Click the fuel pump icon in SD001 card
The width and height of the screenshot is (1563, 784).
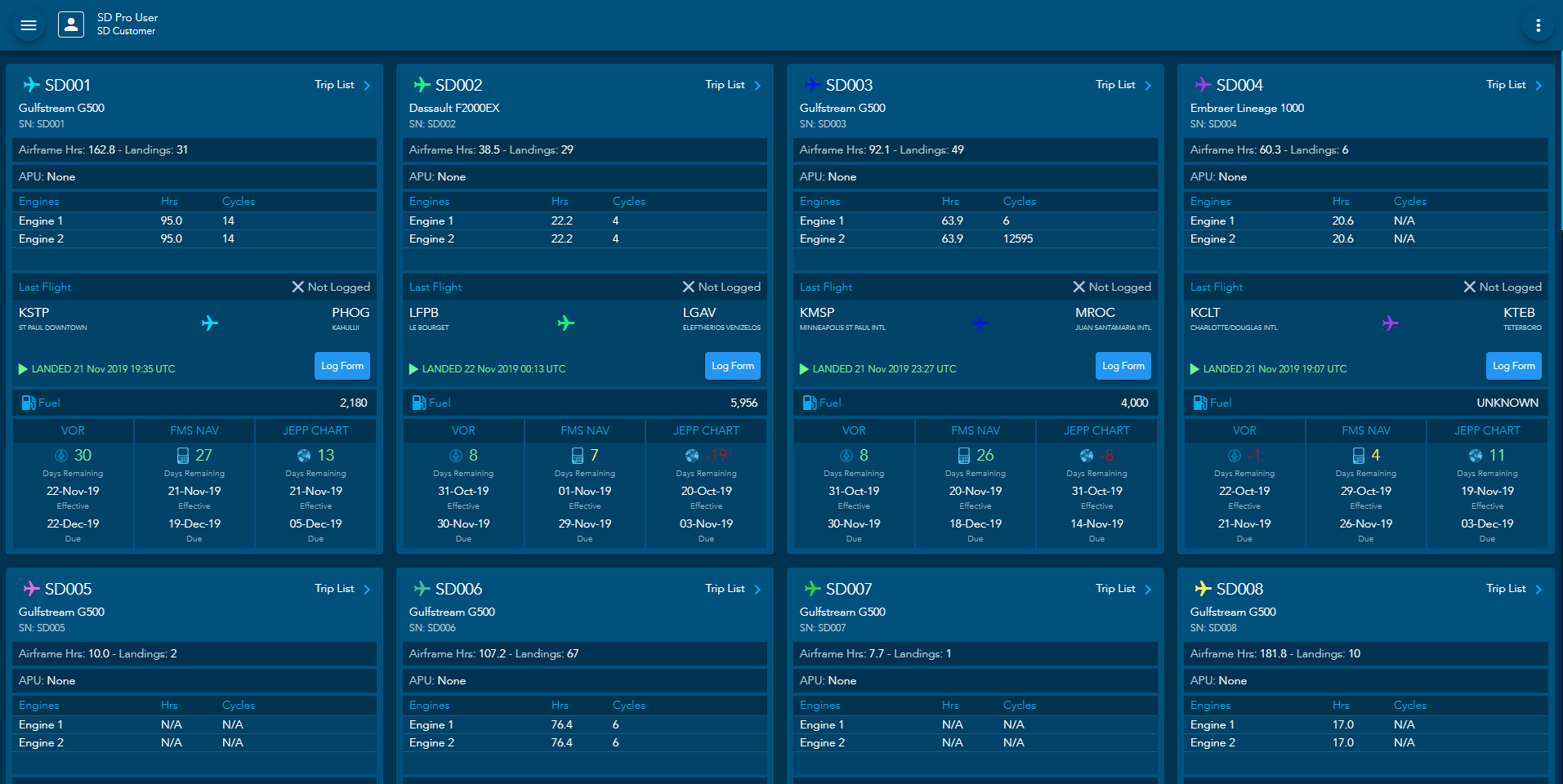pos(28,403)
